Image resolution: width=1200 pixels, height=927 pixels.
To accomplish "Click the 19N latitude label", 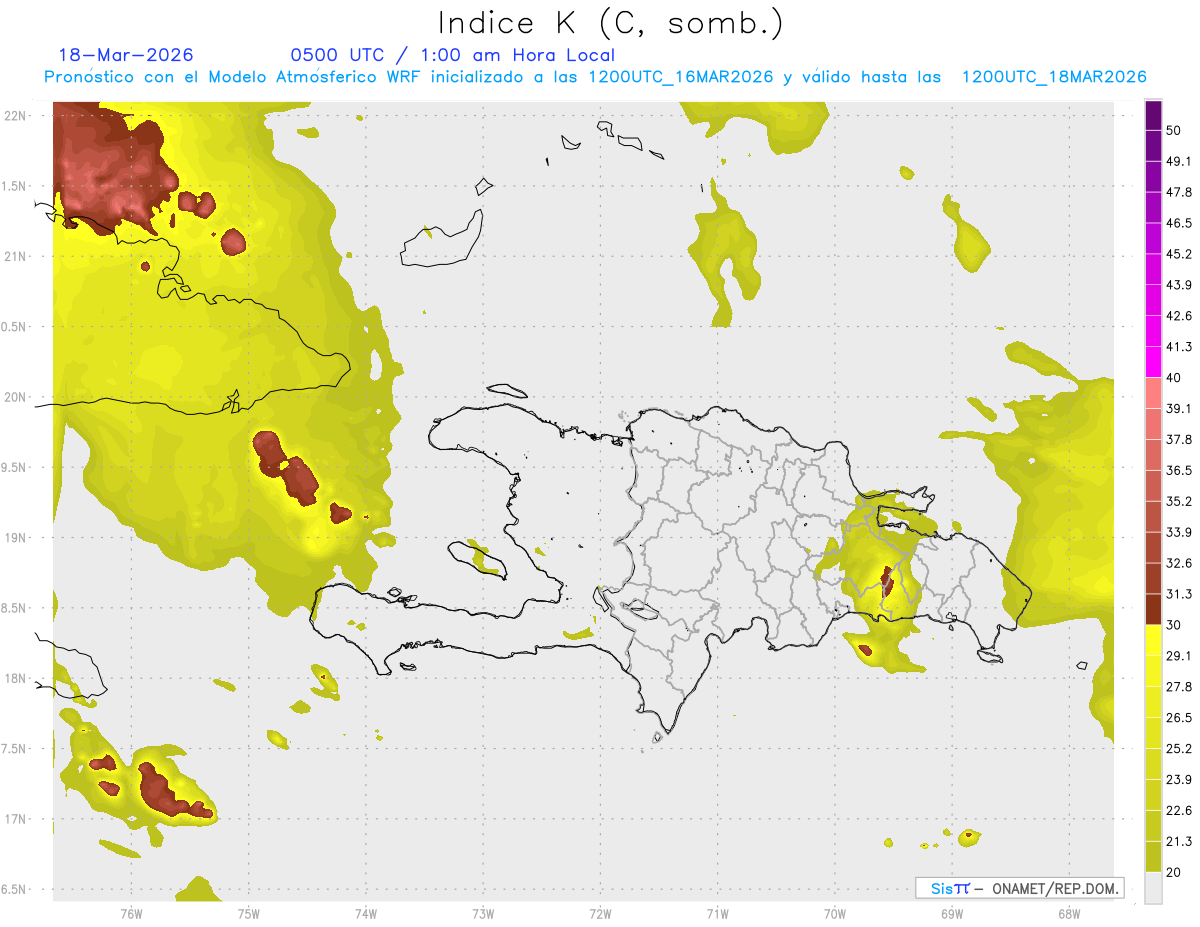I will point(15,537).
